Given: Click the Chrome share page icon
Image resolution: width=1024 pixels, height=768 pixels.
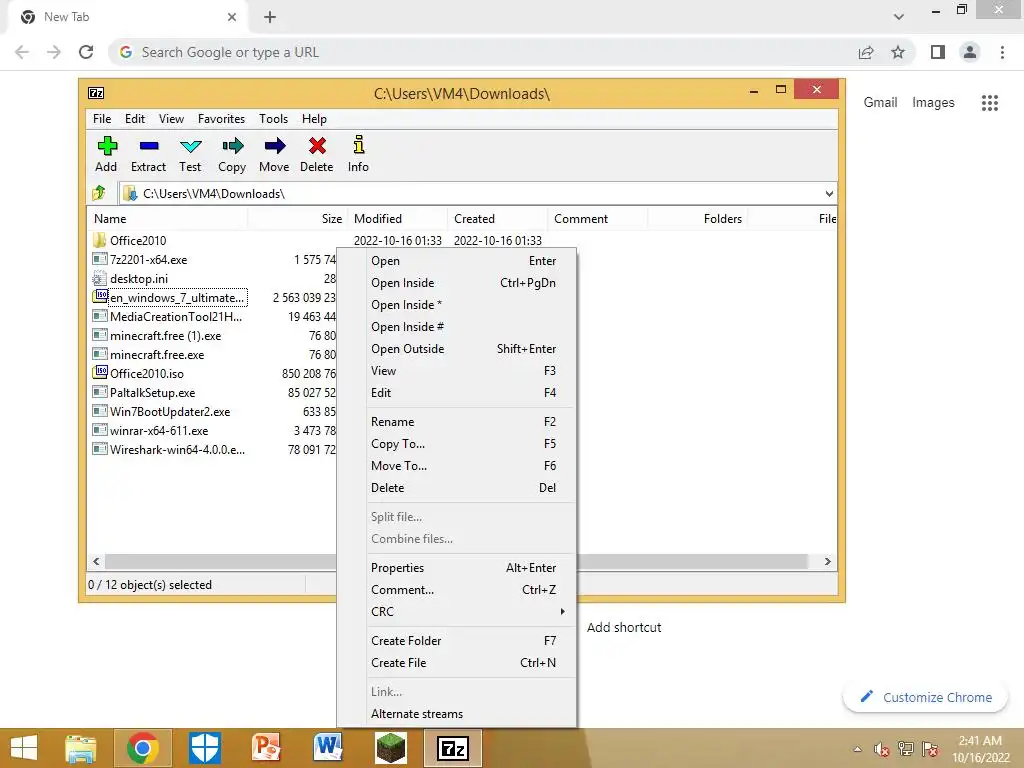Looking at the screenshot, I should pyautogui.click(x=866, y=52).
